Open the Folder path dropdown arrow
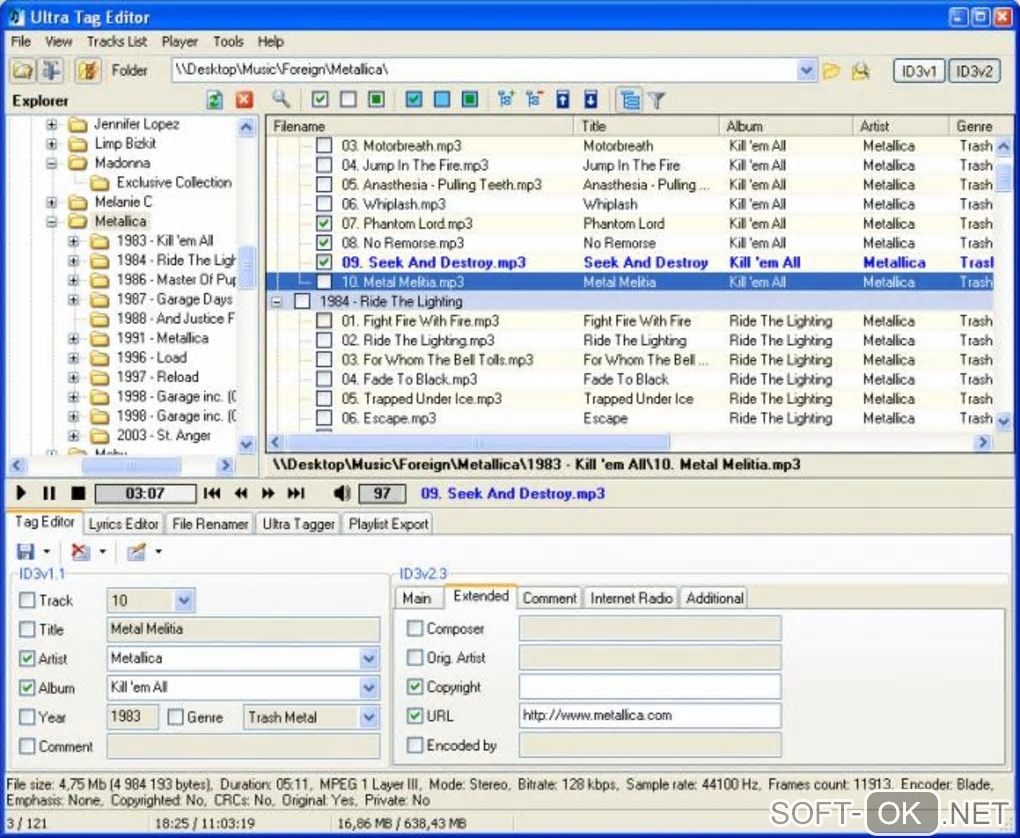This screenshot has height=838, width=1020. click(x=806, y=70)
